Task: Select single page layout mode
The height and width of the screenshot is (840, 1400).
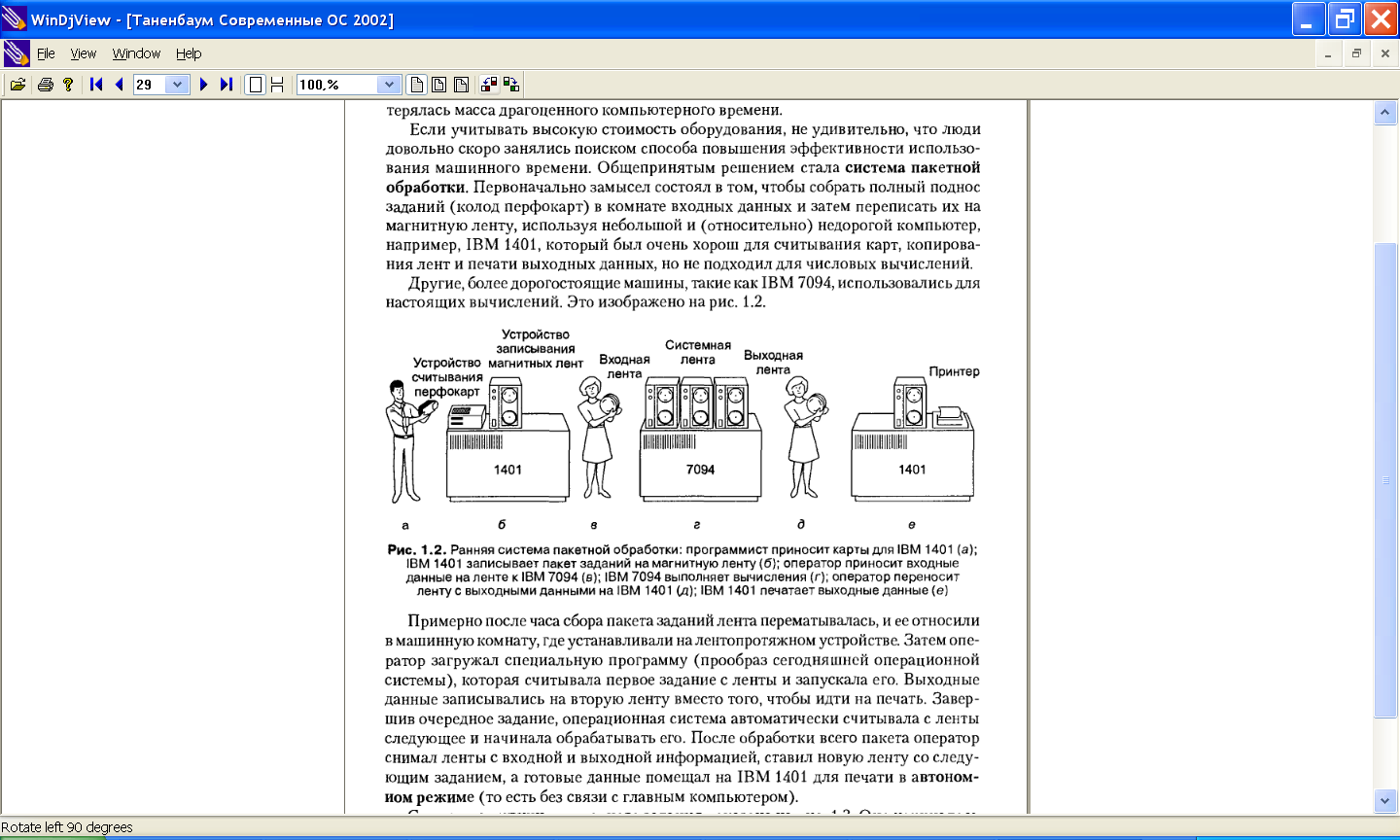Action: 255,85
